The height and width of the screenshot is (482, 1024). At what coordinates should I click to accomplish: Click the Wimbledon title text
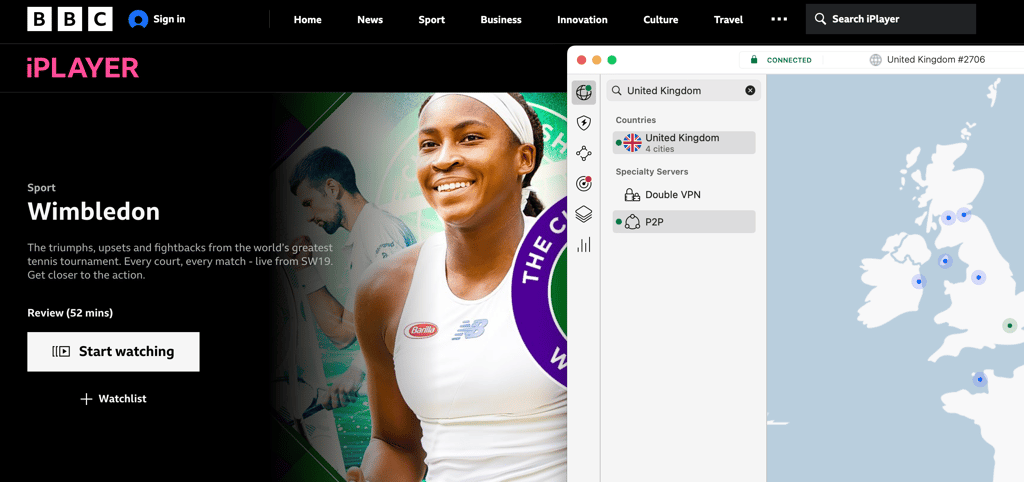coord(93,211)
